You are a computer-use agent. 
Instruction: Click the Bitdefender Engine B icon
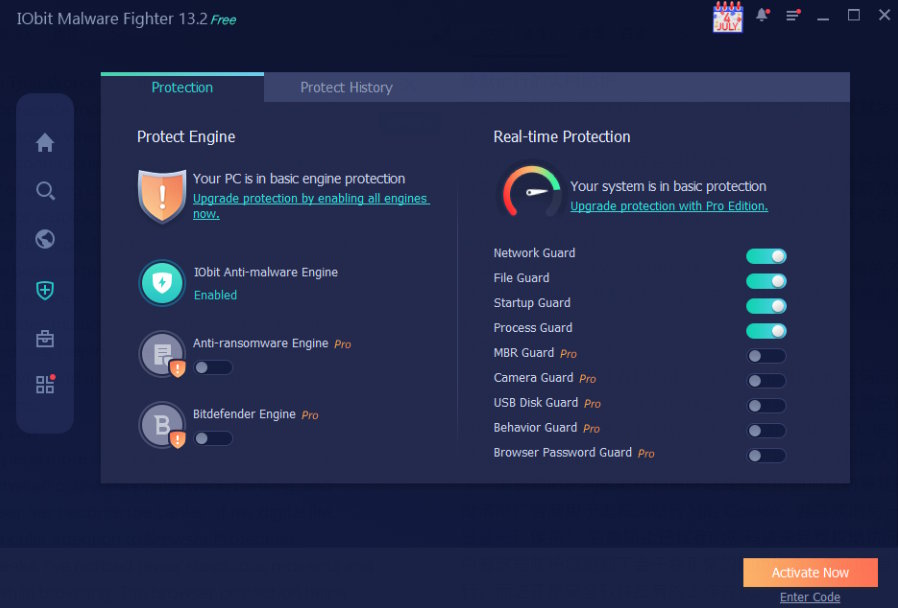[x=163, y=425]
